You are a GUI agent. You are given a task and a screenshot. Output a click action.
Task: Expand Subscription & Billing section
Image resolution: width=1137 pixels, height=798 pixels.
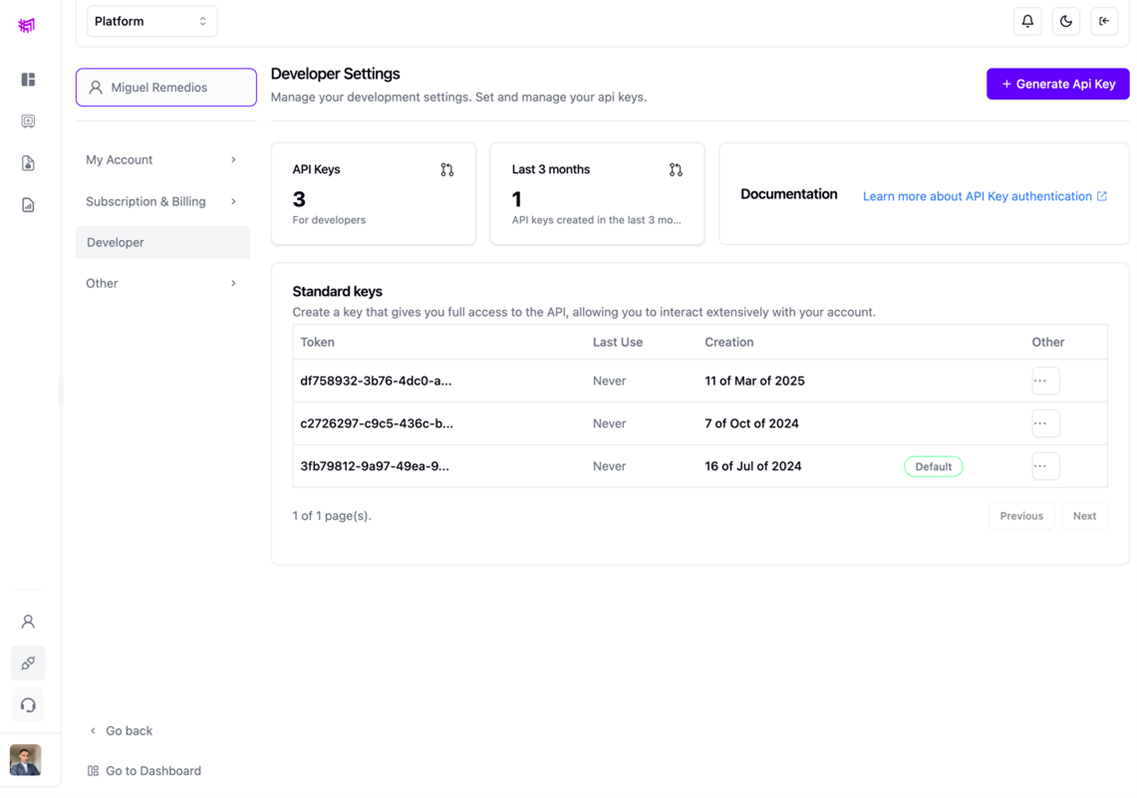click(162, 202)
